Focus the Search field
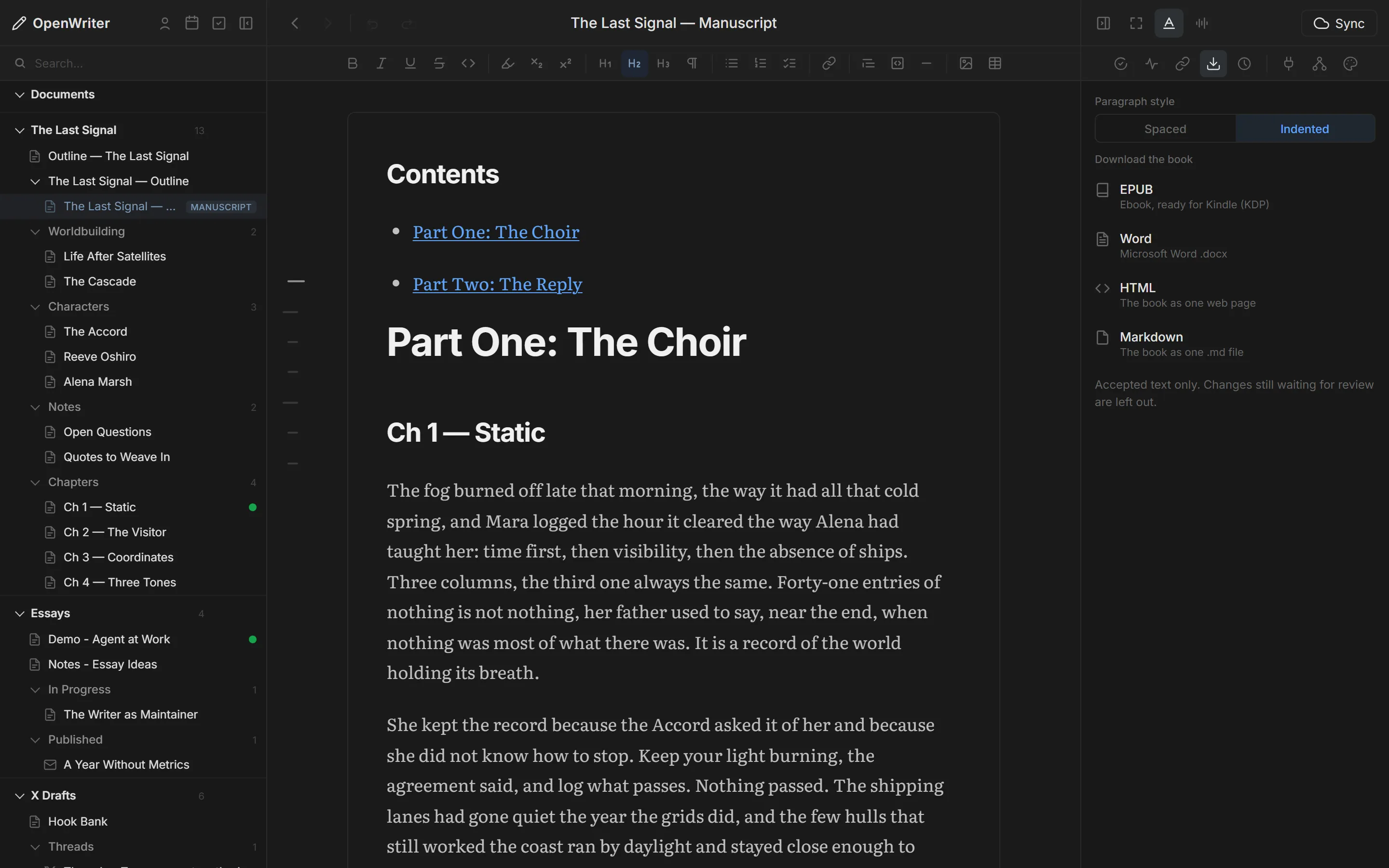The image size is (1389, 868). [x=133, y=63]
